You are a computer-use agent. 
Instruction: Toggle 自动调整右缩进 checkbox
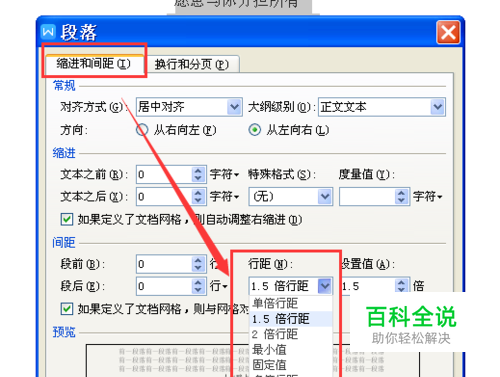pos(67,220)
